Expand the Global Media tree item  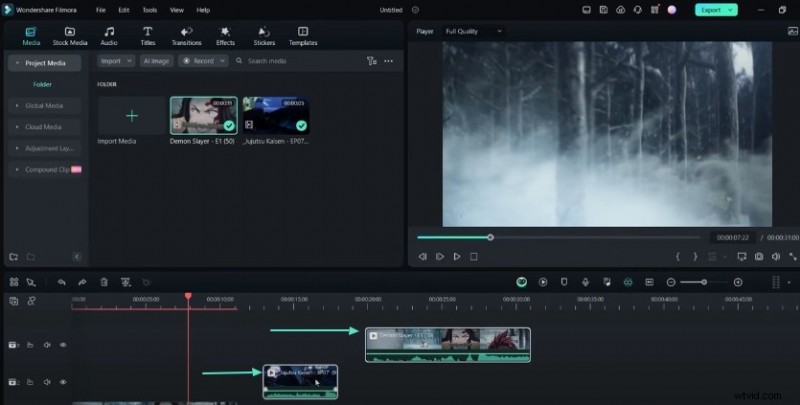17,105
